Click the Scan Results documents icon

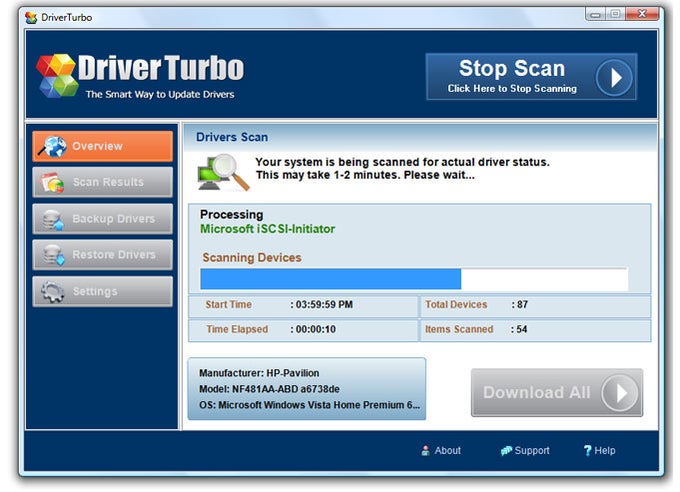click(x=52, y=183)
